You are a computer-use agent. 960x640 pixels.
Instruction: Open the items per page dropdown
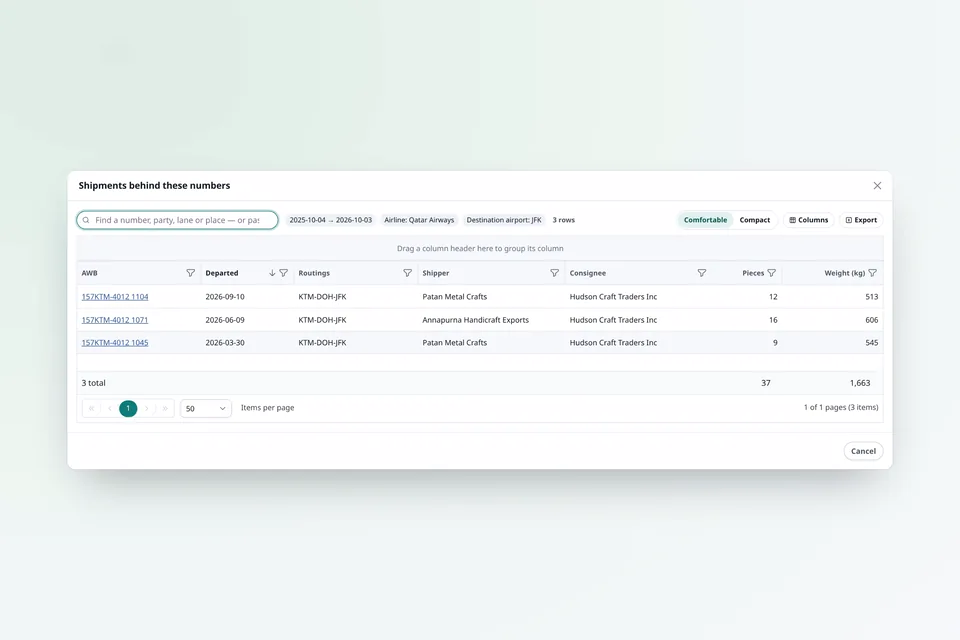point(206,408)
